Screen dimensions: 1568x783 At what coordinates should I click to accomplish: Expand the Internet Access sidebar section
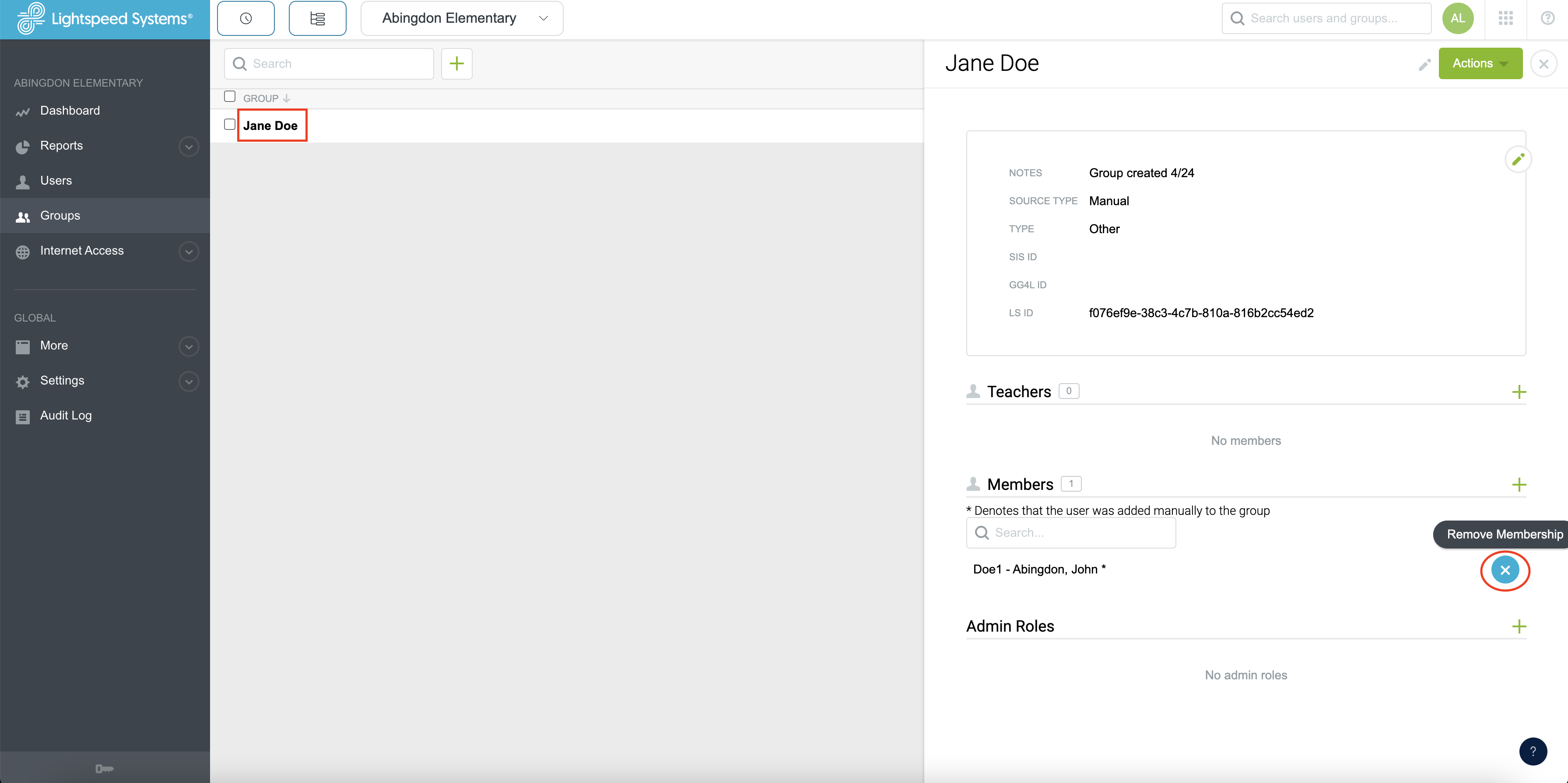pyautogui.click(x=189, y=251)
